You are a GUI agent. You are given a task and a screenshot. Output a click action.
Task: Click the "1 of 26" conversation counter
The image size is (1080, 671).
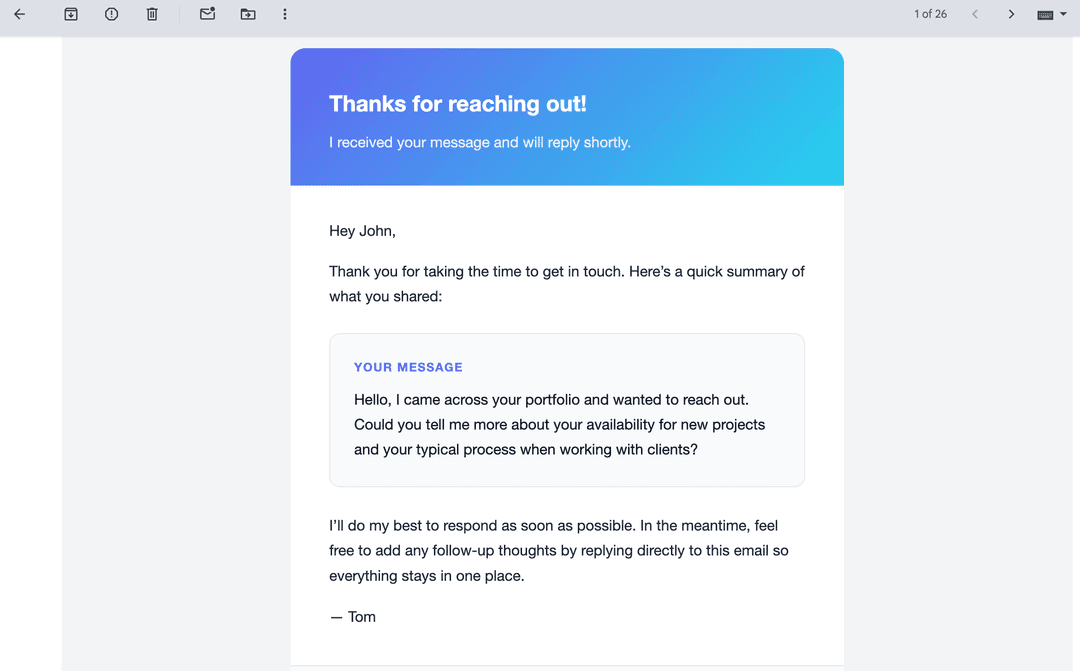(930, 14)
